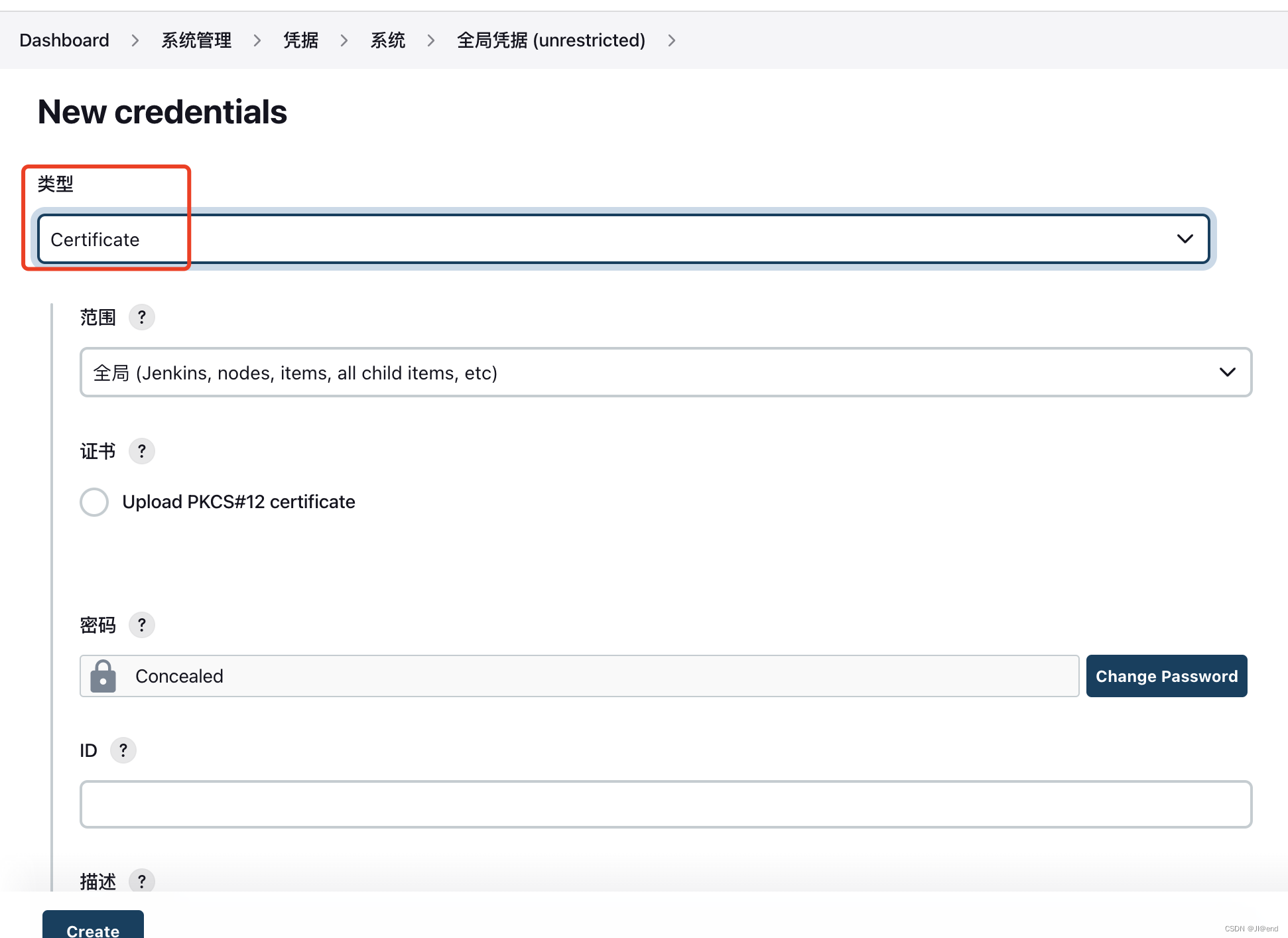The image size is (1288, 938).
Task: Click the Create button
Action: click(x=93, y=925)
